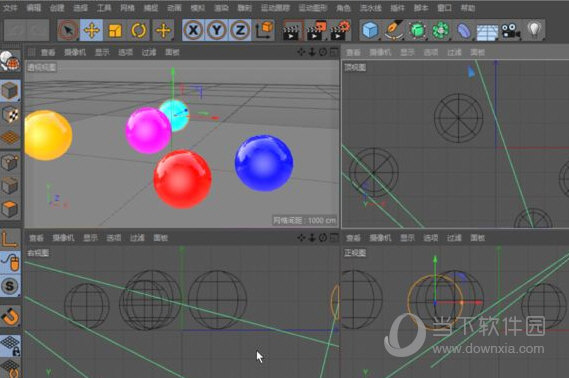Open Render Settings gear clapperboard
The width and height of the screenshot is (569, 378).
(x=340, y=30)
